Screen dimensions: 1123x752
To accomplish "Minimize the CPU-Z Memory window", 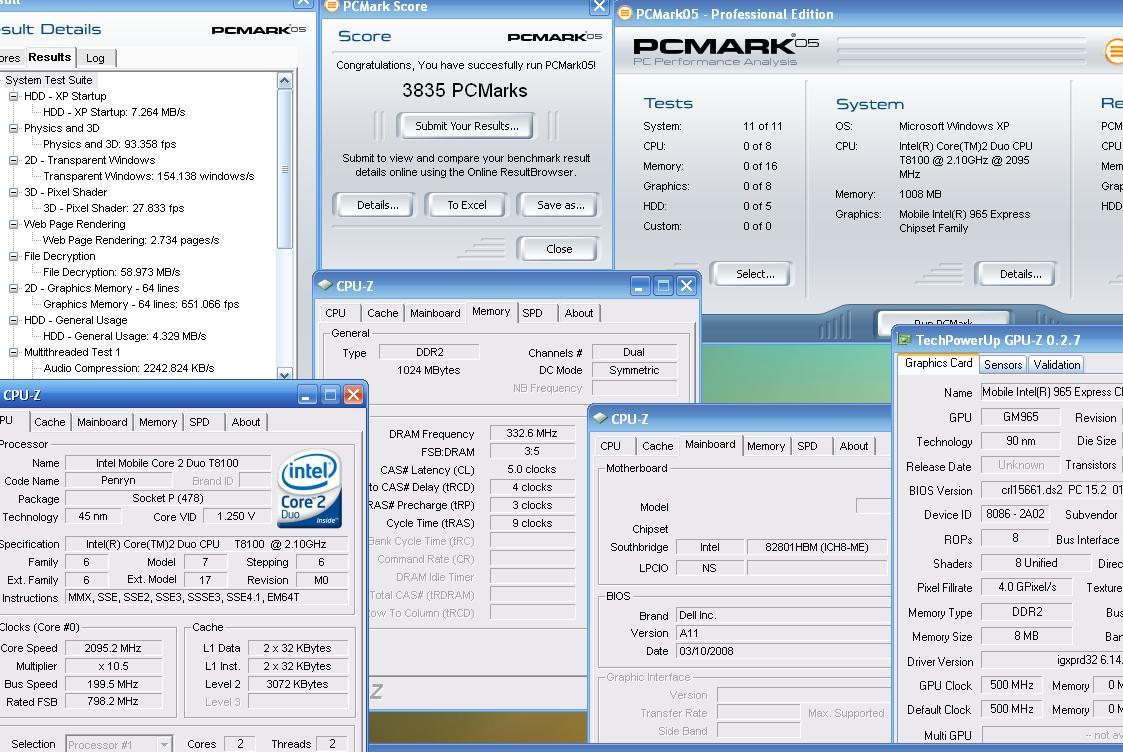I will (640, 286).
